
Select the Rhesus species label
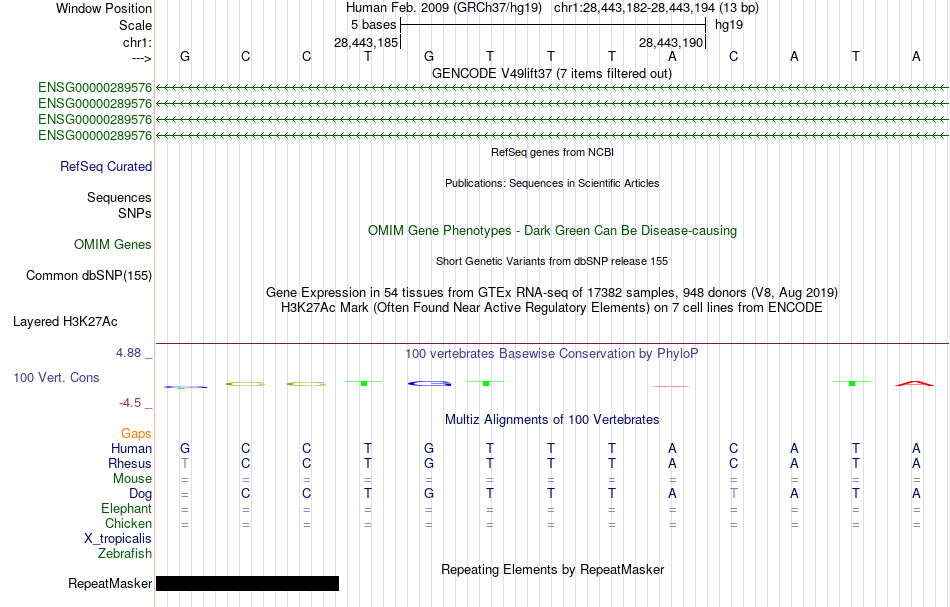click(x=130, y=463)
